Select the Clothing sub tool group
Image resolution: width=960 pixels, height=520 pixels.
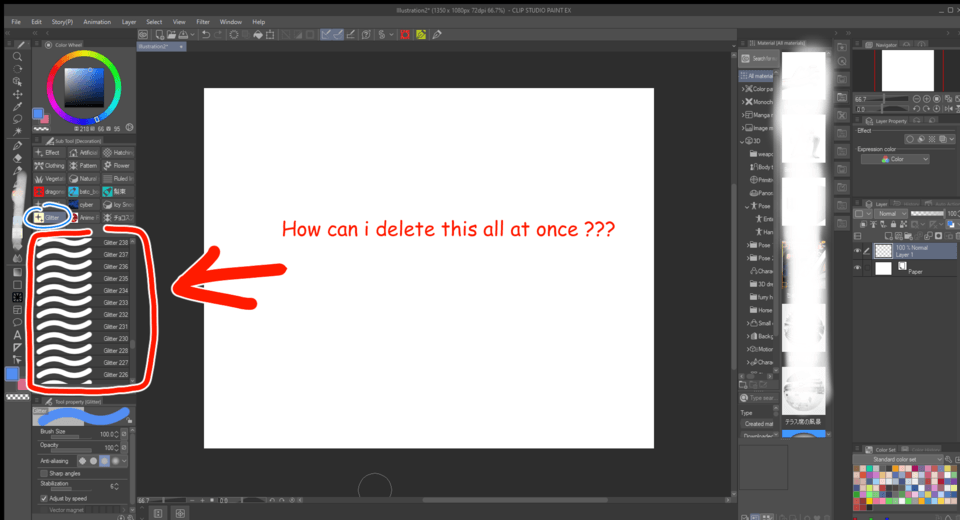(49, 165)
